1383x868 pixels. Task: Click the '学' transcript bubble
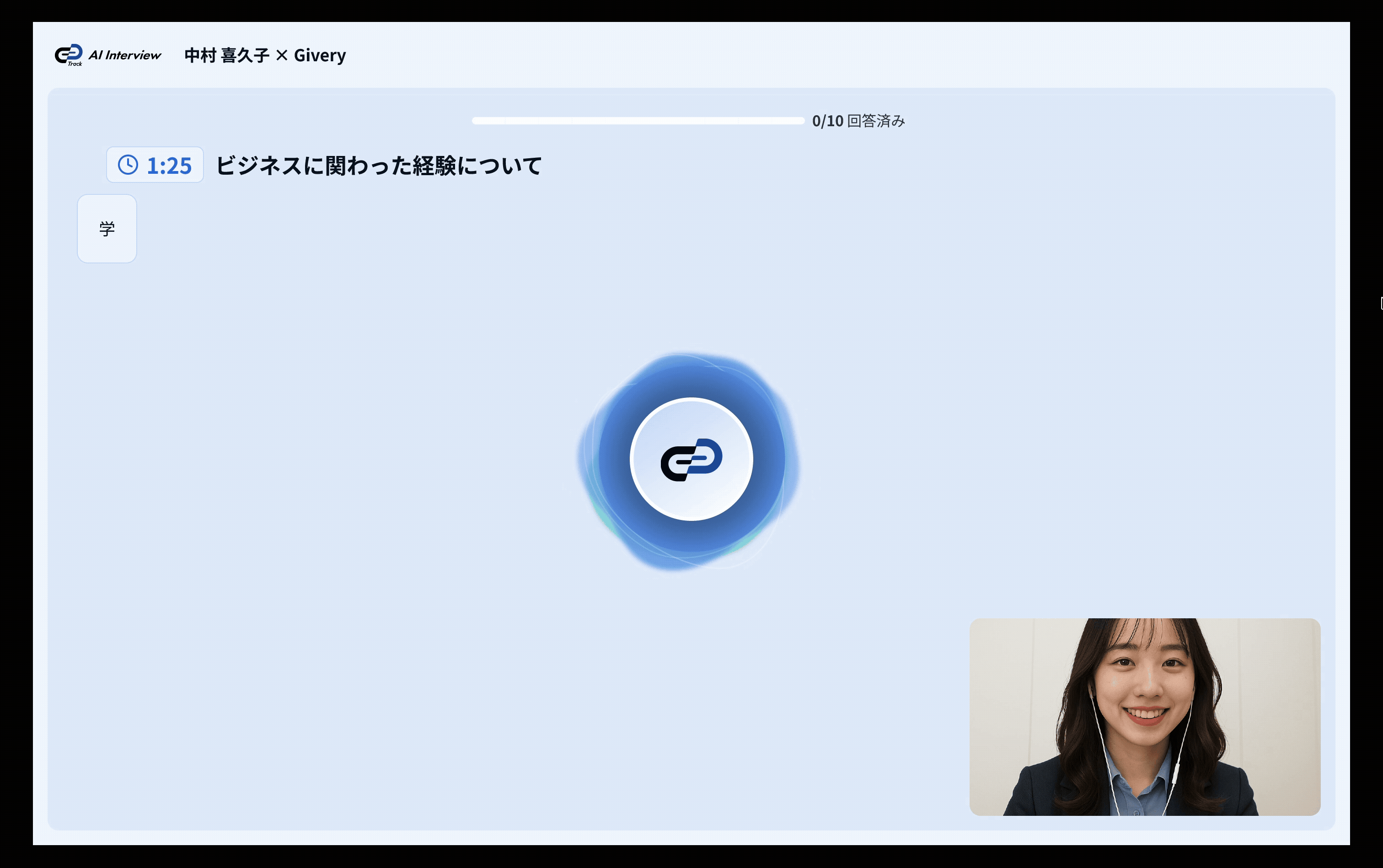click(107, 229)
